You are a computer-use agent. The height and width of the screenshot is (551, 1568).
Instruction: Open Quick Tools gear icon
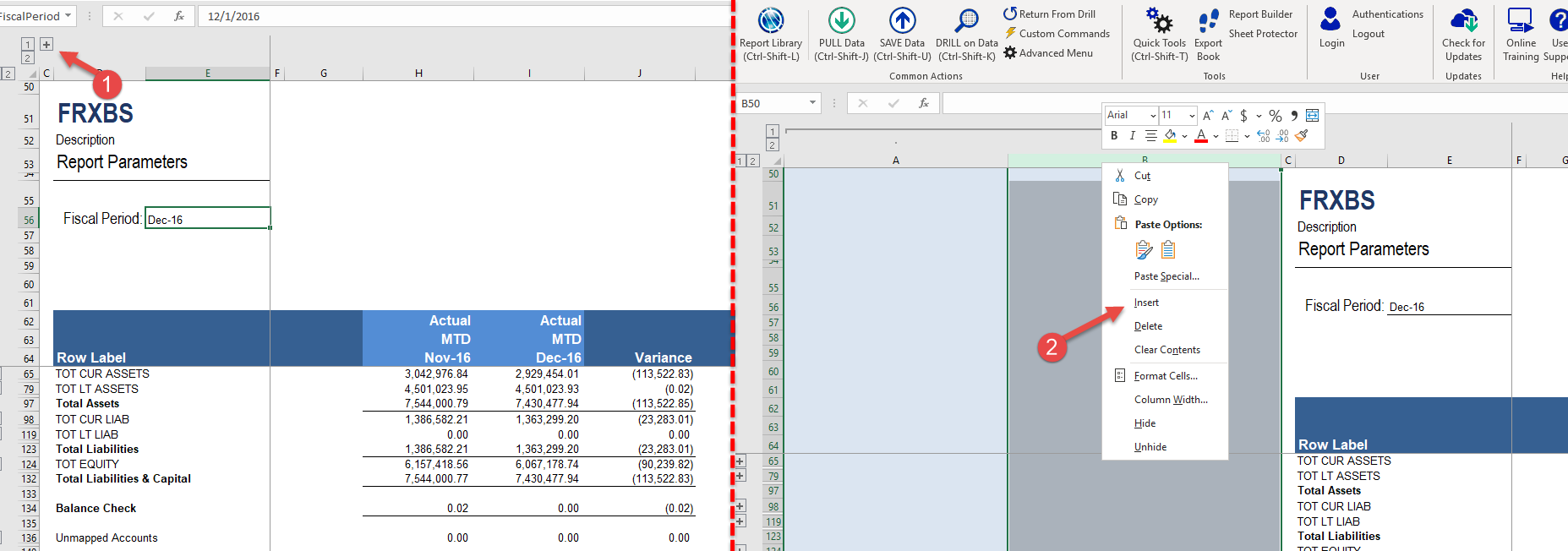click(1159, 21)
